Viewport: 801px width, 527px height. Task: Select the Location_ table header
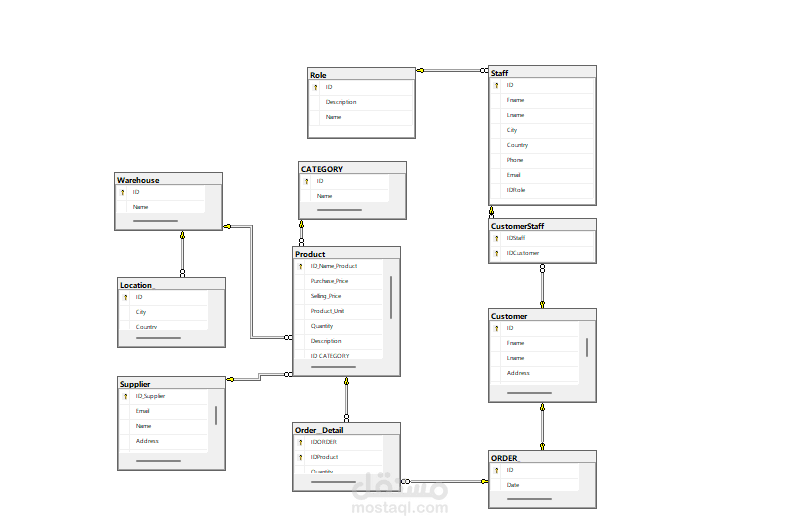[x=171, y=284]
